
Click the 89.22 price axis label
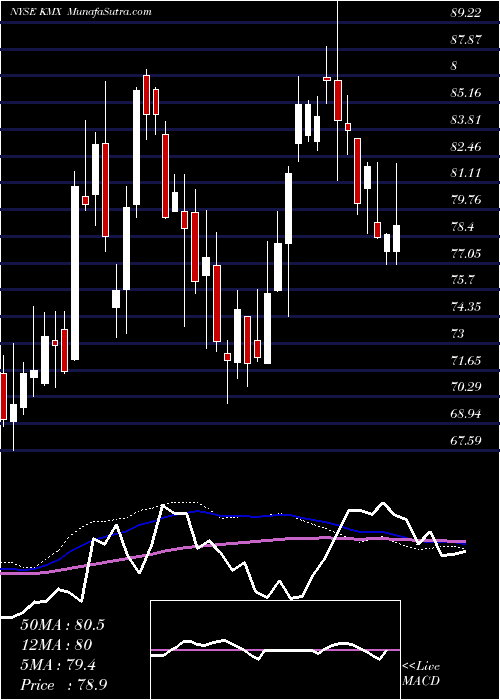point(466,13)
